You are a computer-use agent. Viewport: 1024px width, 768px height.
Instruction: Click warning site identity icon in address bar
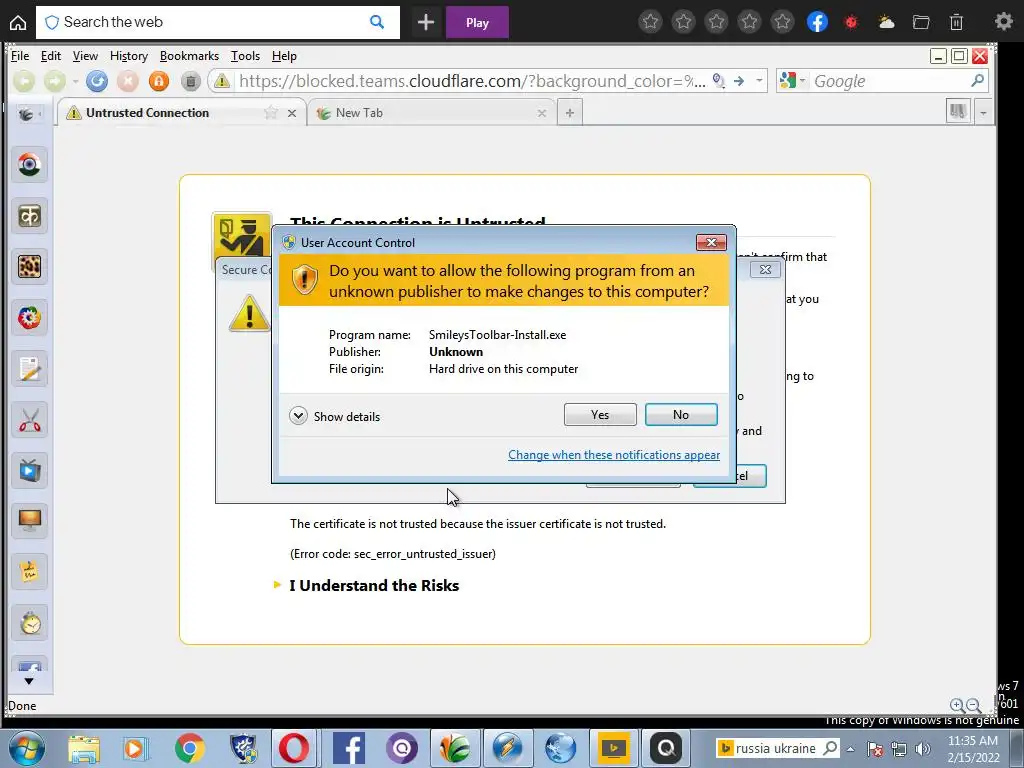[x=222, y=81]
